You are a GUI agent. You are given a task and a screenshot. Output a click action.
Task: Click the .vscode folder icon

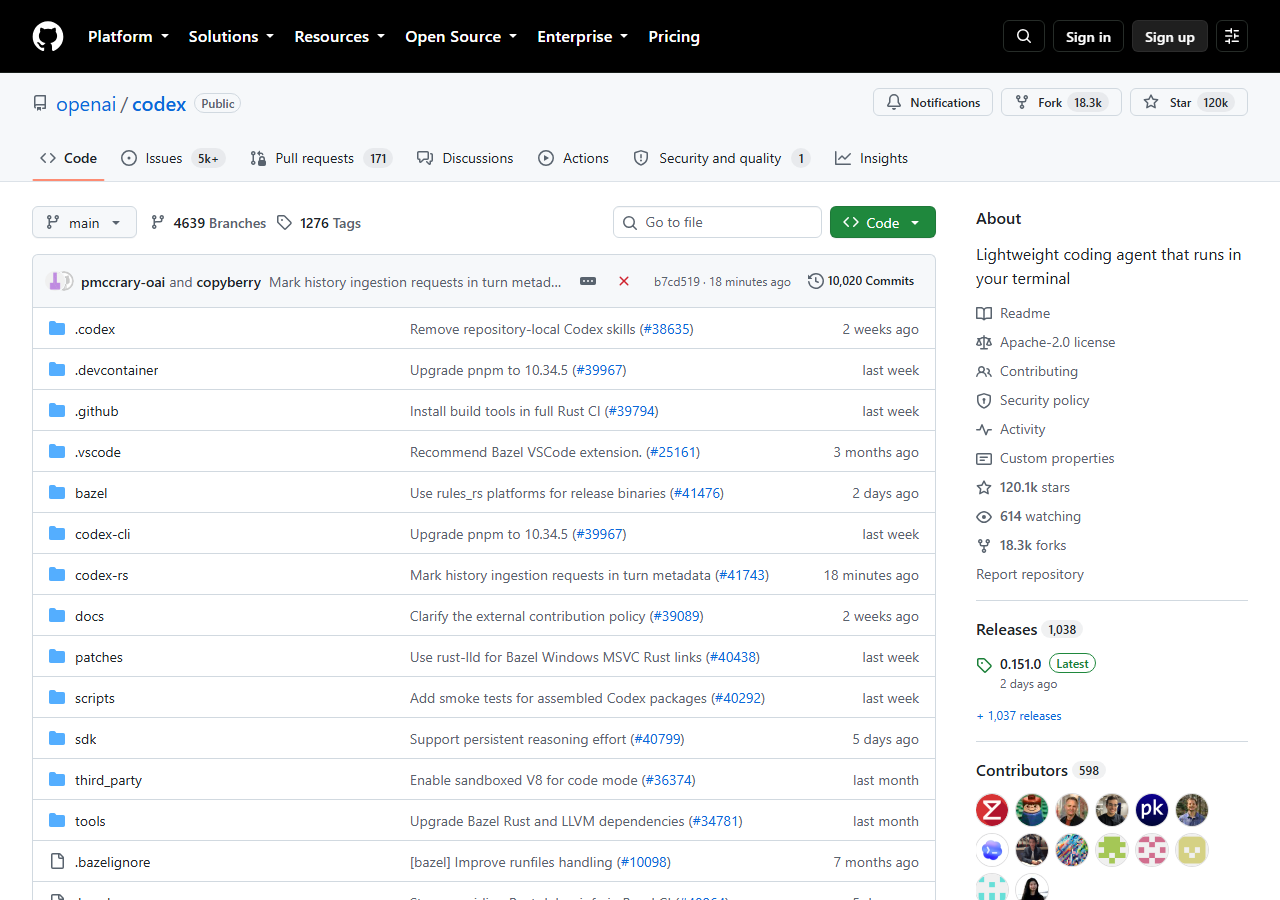click(x=57, y=452)
